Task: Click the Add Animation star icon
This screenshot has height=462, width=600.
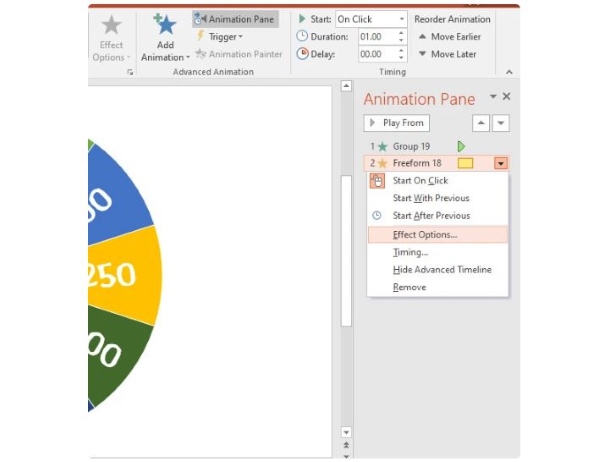Action: coord(165,25)
